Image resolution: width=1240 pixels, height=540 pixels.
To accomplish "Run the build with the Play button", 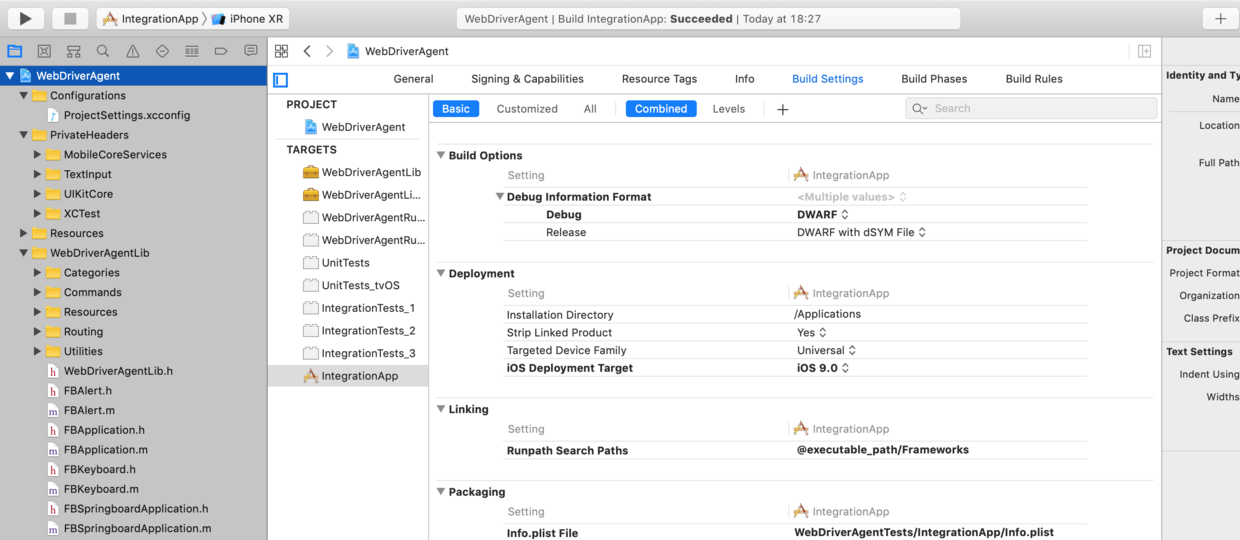I will (25, 18).
